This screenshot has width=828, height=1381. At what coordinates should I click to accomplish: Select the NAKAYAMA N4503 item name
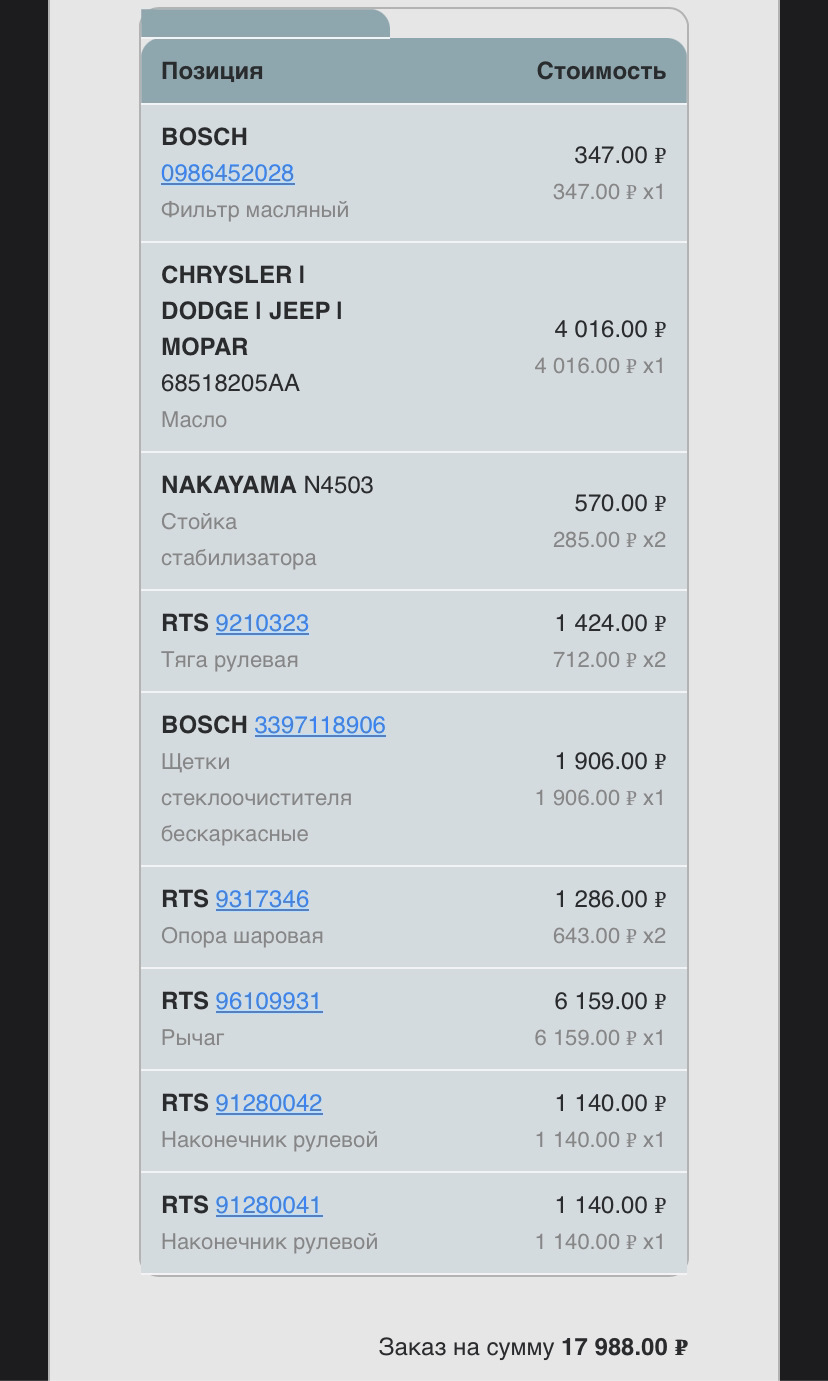(267, 485)
